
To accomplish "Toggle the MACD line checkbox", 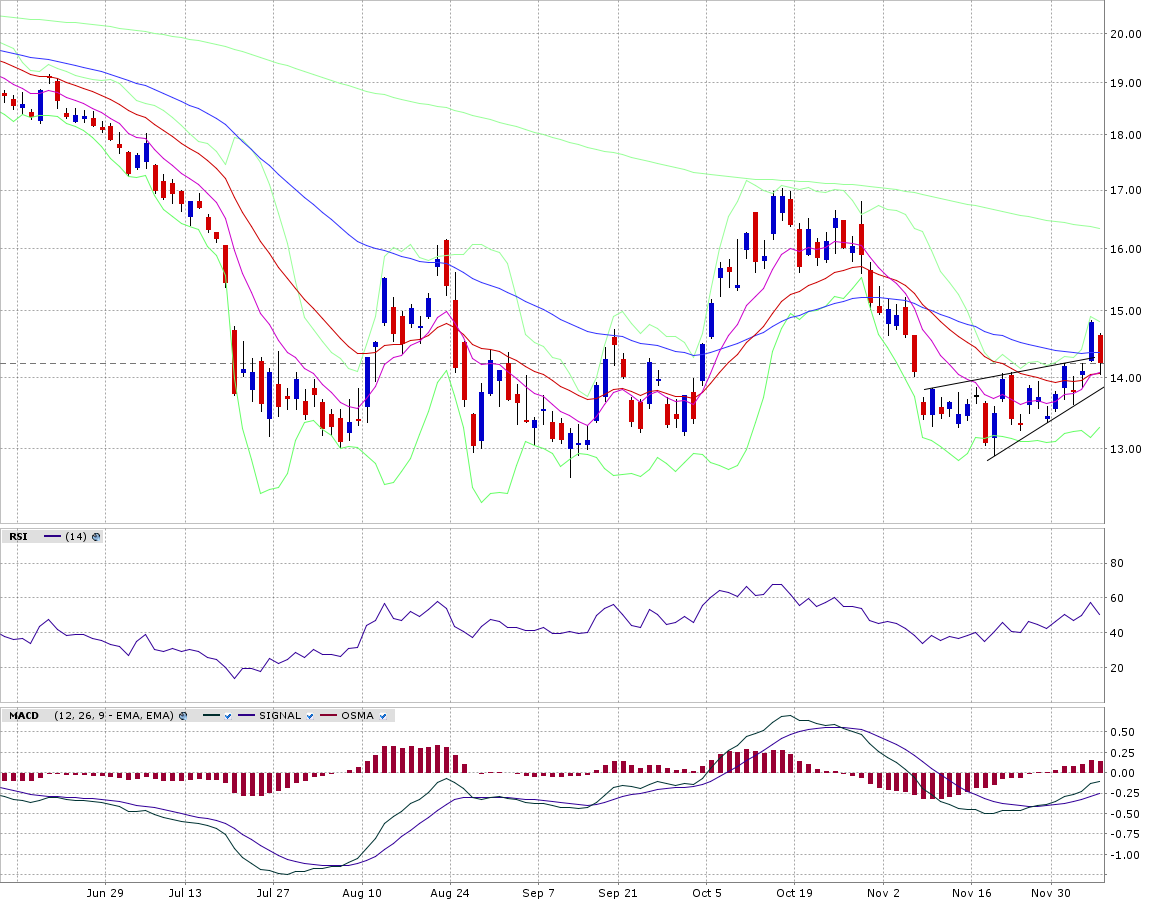I will [228, 716].
